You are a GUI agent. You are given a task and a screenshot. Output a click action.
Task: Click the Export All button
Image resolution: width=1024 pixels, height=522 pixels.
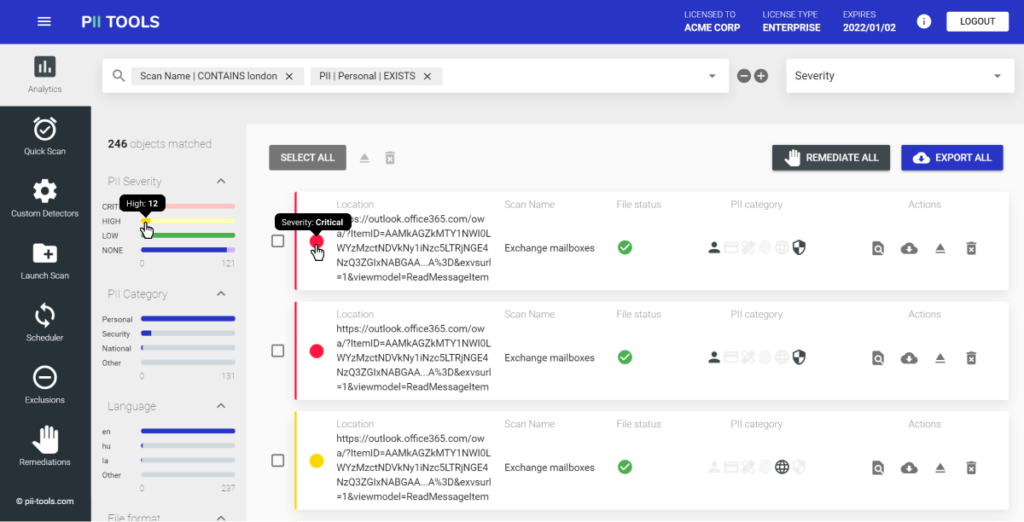coord(951,158)
